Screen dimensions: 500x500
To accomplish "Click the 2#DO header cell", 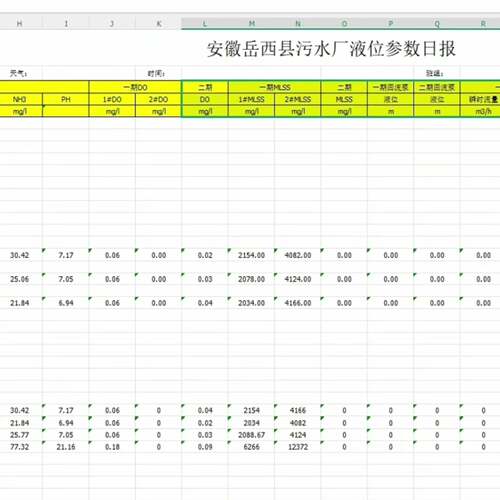I will (158, 99).
